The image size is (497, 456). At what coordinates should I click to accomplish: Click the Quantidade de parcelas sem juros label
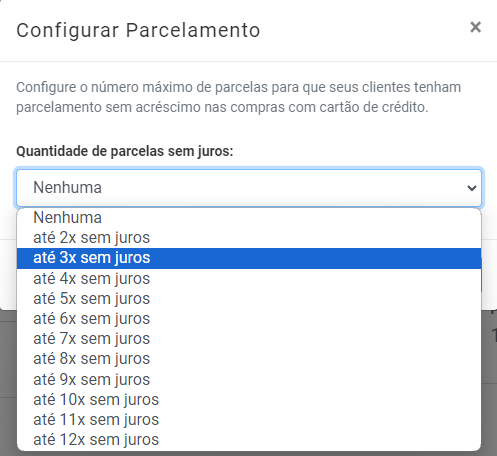pyautogui.click(x=125, y=151)
